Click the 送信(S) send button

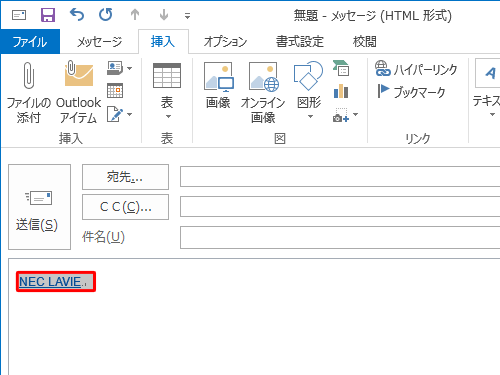pyautogui.click(x=39, y=207)
